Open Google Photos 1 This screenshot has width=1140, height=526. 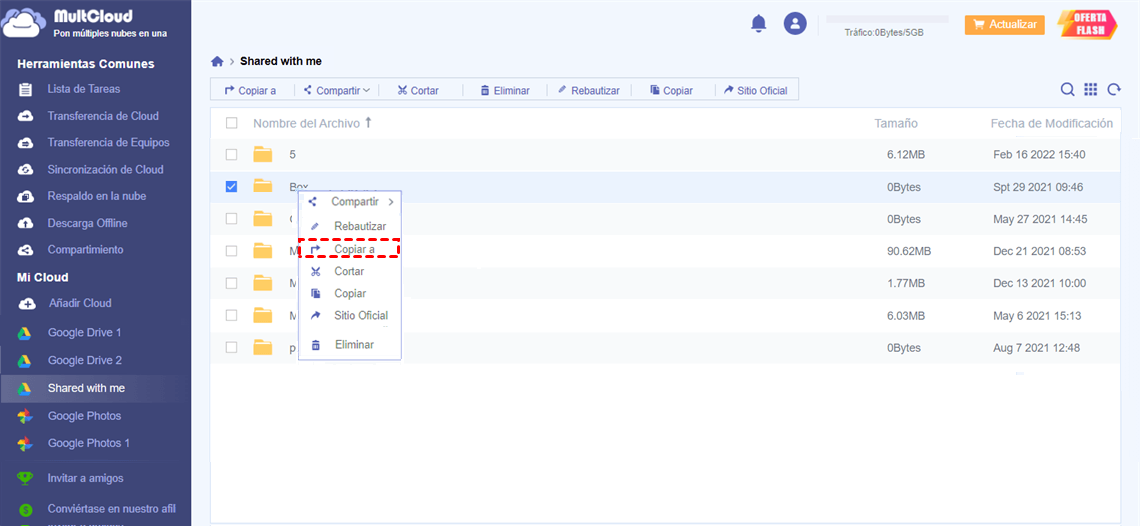[x=89, y=443]
